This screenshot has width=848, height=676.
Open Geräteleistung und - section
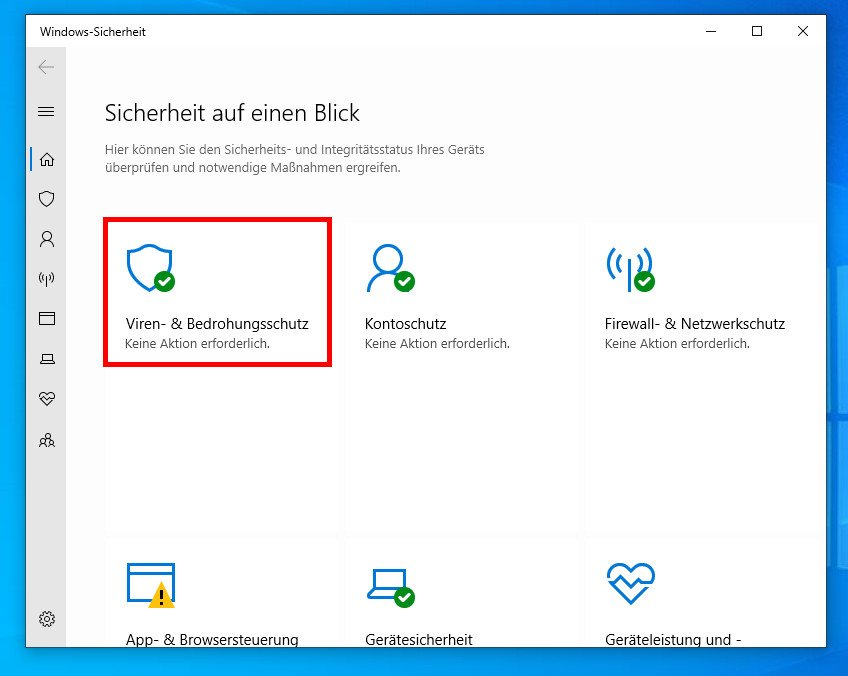coord(673,640)
